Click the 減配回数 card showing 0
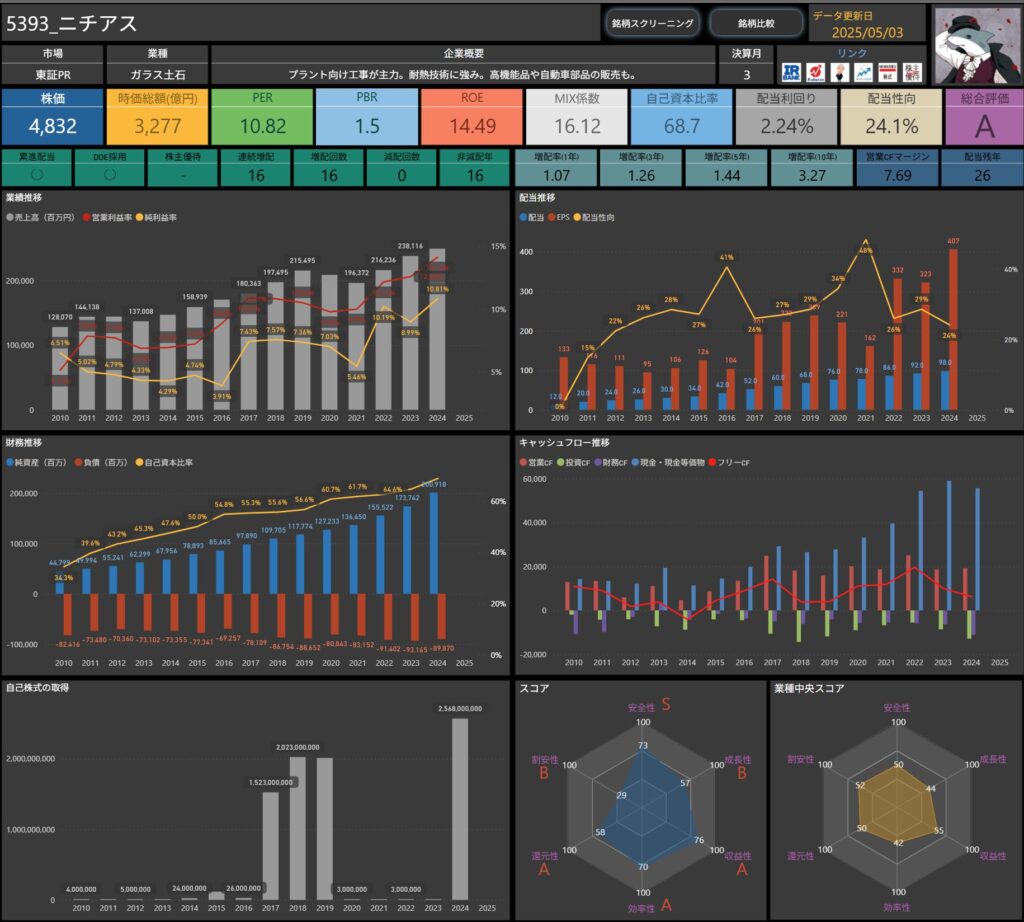Image resolution: width=1024 pixels, height=922 pixels. coord(402,168)
